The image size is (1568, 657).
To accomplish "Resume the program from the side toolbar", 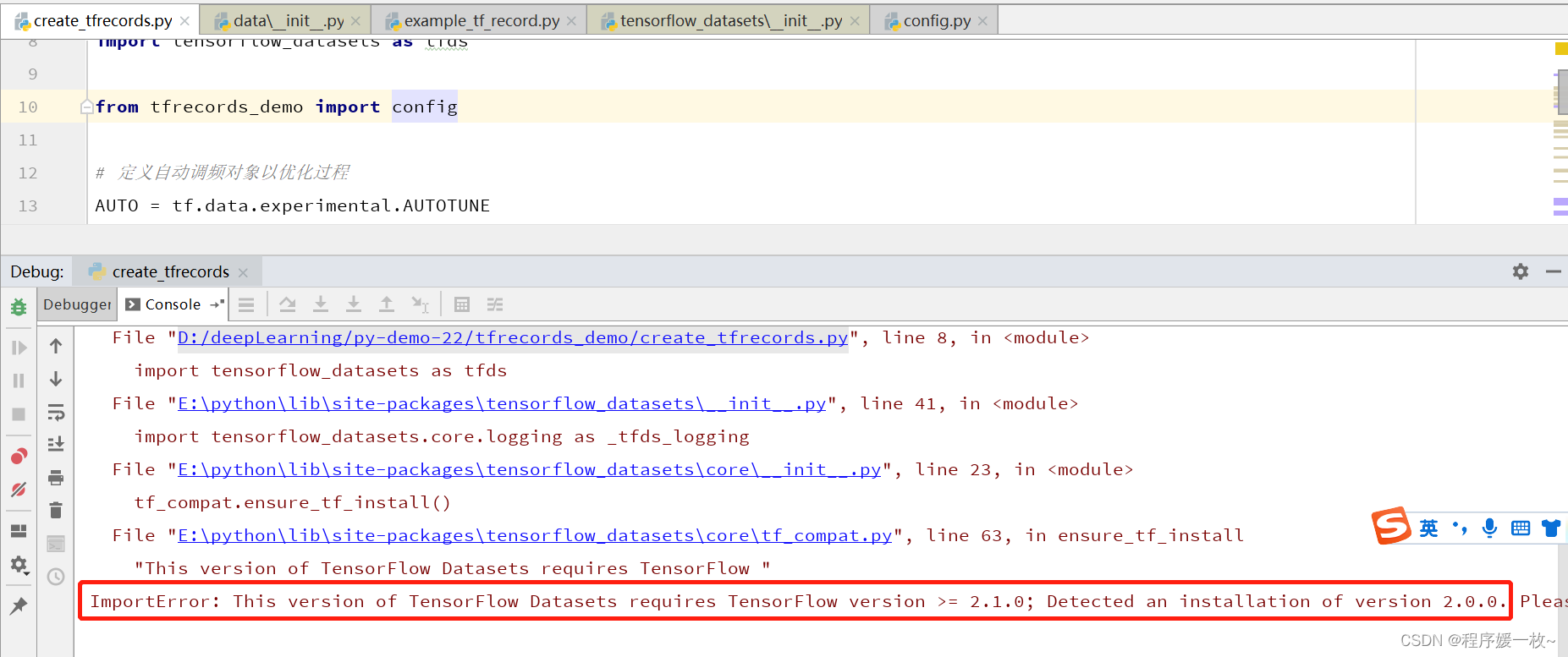I will 19,348.
